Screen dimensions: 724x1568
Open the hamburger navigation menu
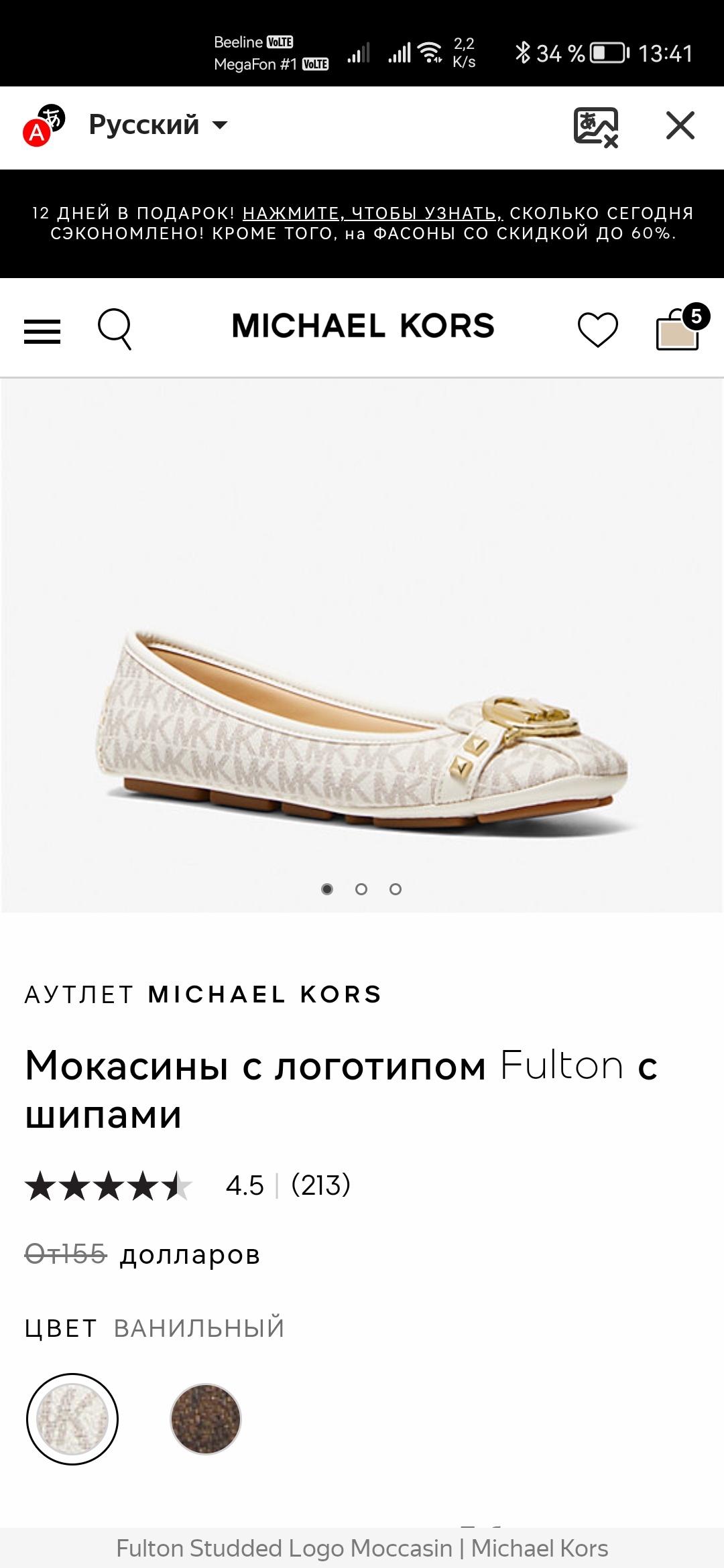click(x=42, y=331)
